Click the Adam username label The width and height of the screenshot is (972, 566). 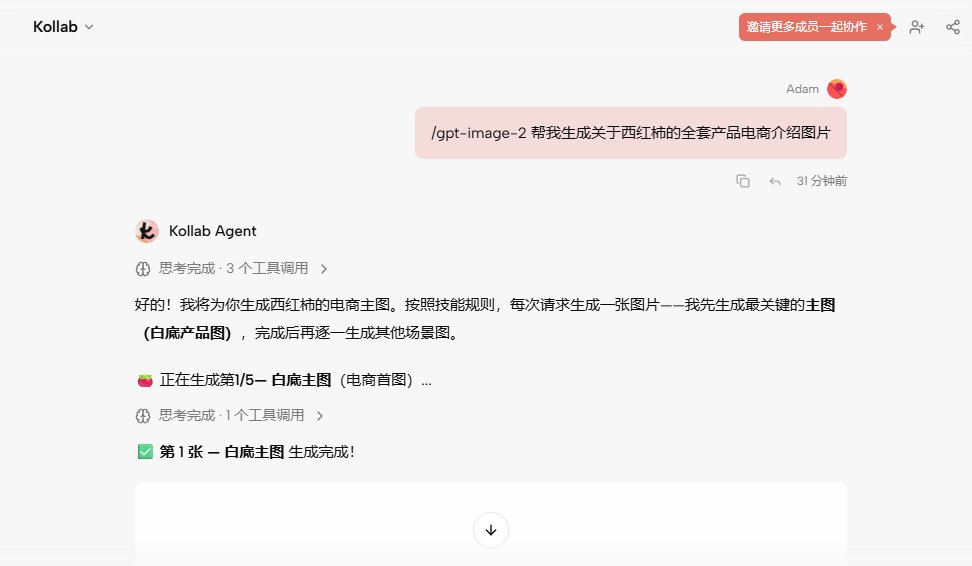click(x=802, y=89)
